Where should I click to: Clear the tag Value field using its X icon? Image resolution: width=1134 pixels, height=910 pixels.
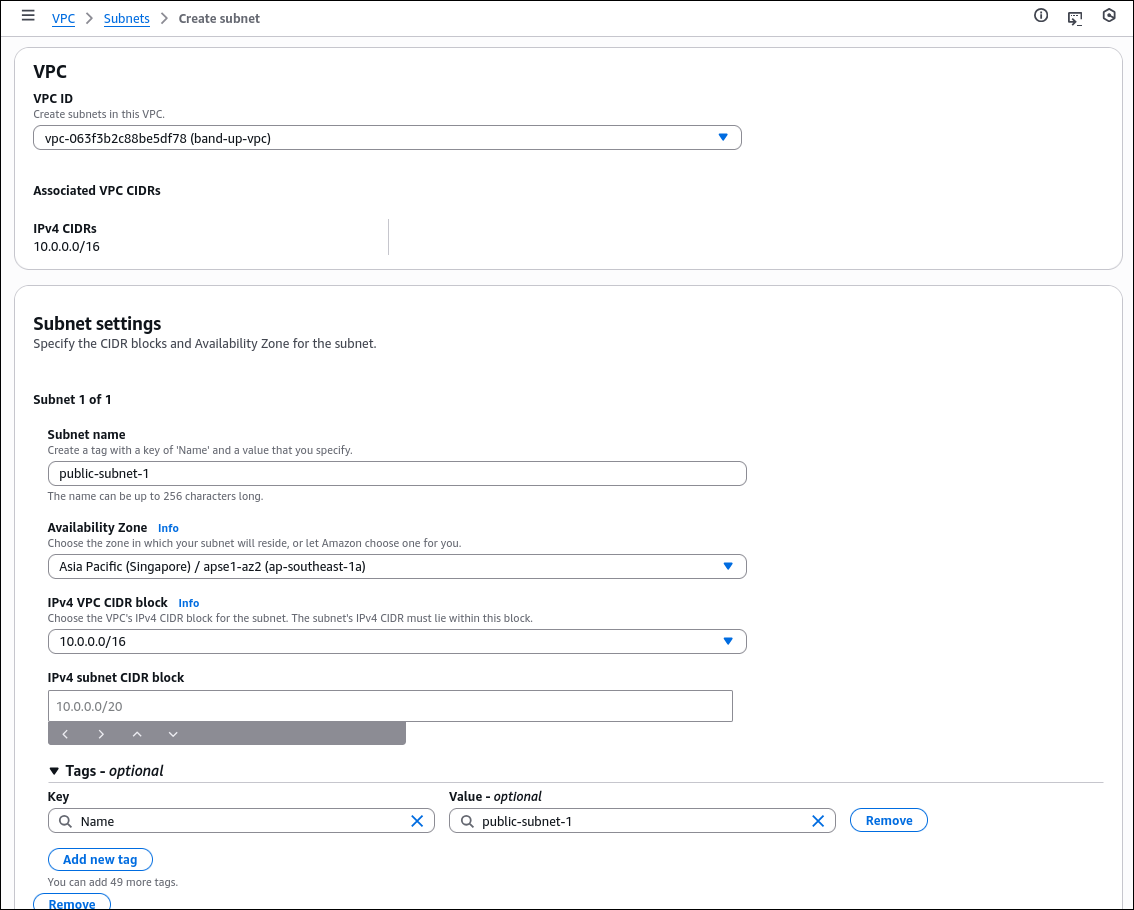coord(818,820)
